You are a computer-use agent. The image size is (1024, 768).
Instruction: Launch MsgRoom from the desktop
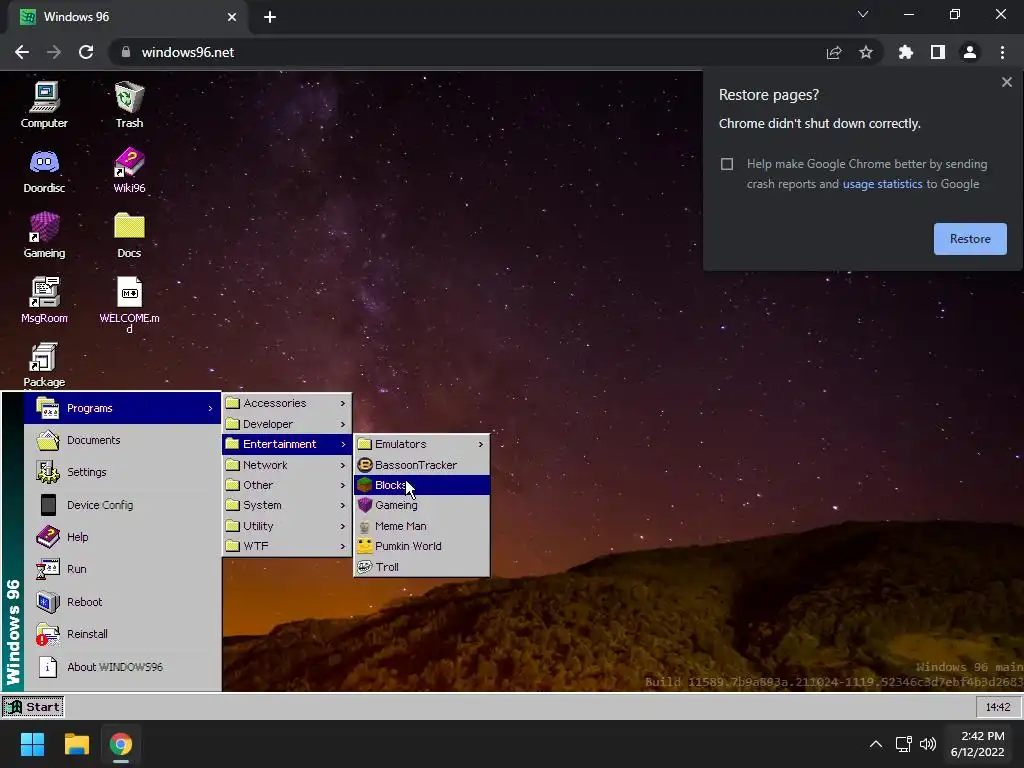coord(44,300)
